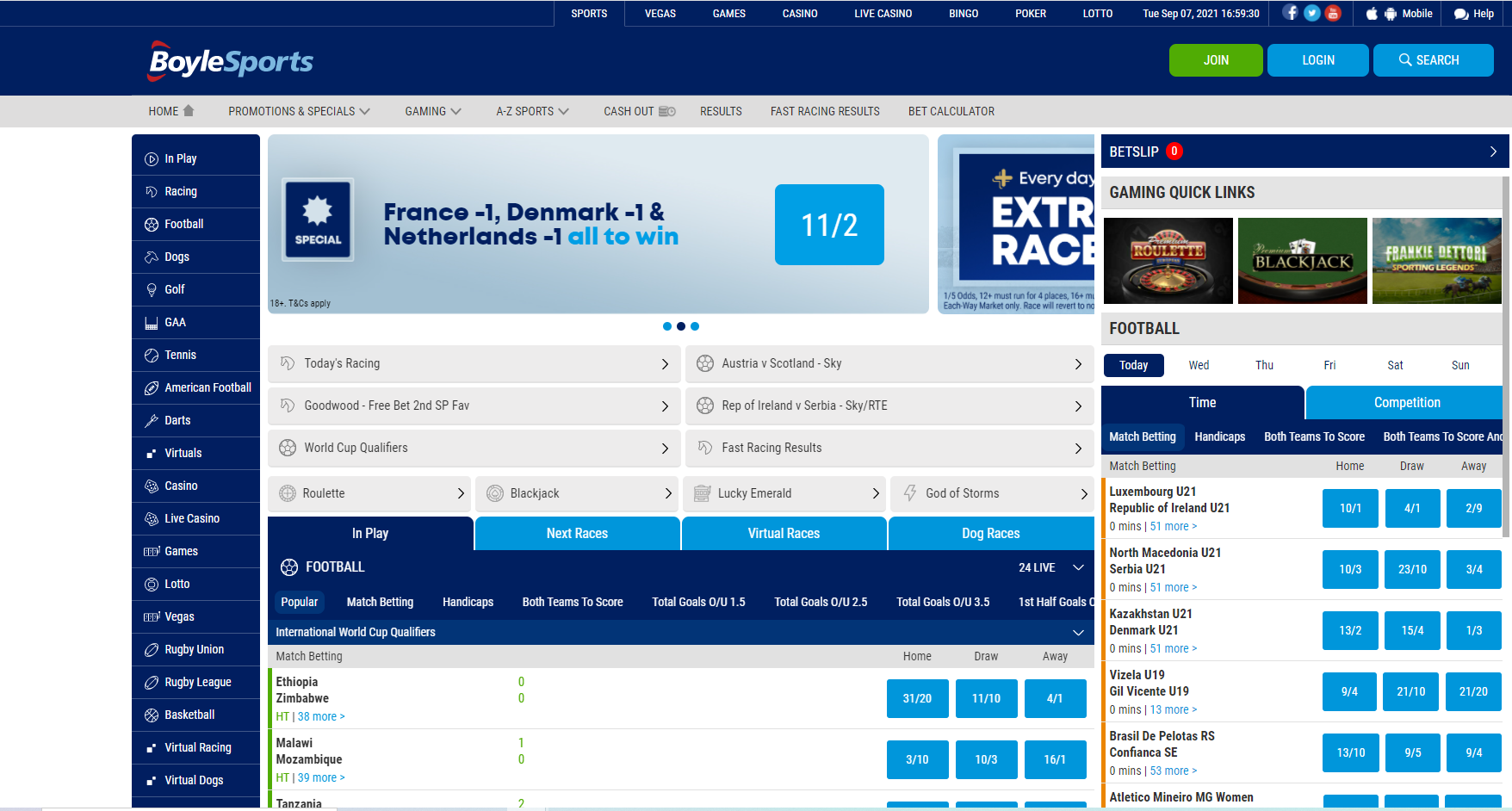
Task: Click the Home icon in navigation bar
Action: (189, 110)
